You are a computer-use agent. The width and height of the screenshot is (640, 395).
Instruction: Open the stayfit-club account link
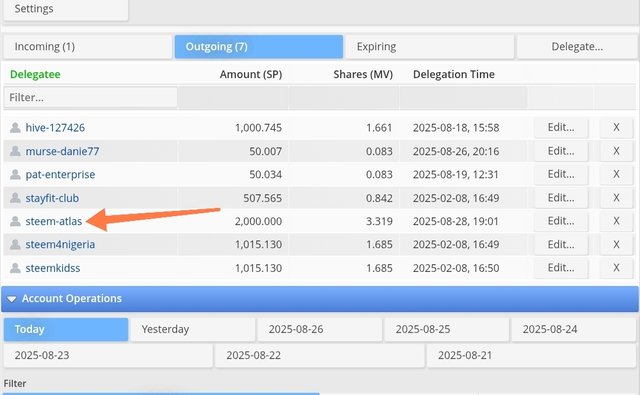(x=52, y=198)
